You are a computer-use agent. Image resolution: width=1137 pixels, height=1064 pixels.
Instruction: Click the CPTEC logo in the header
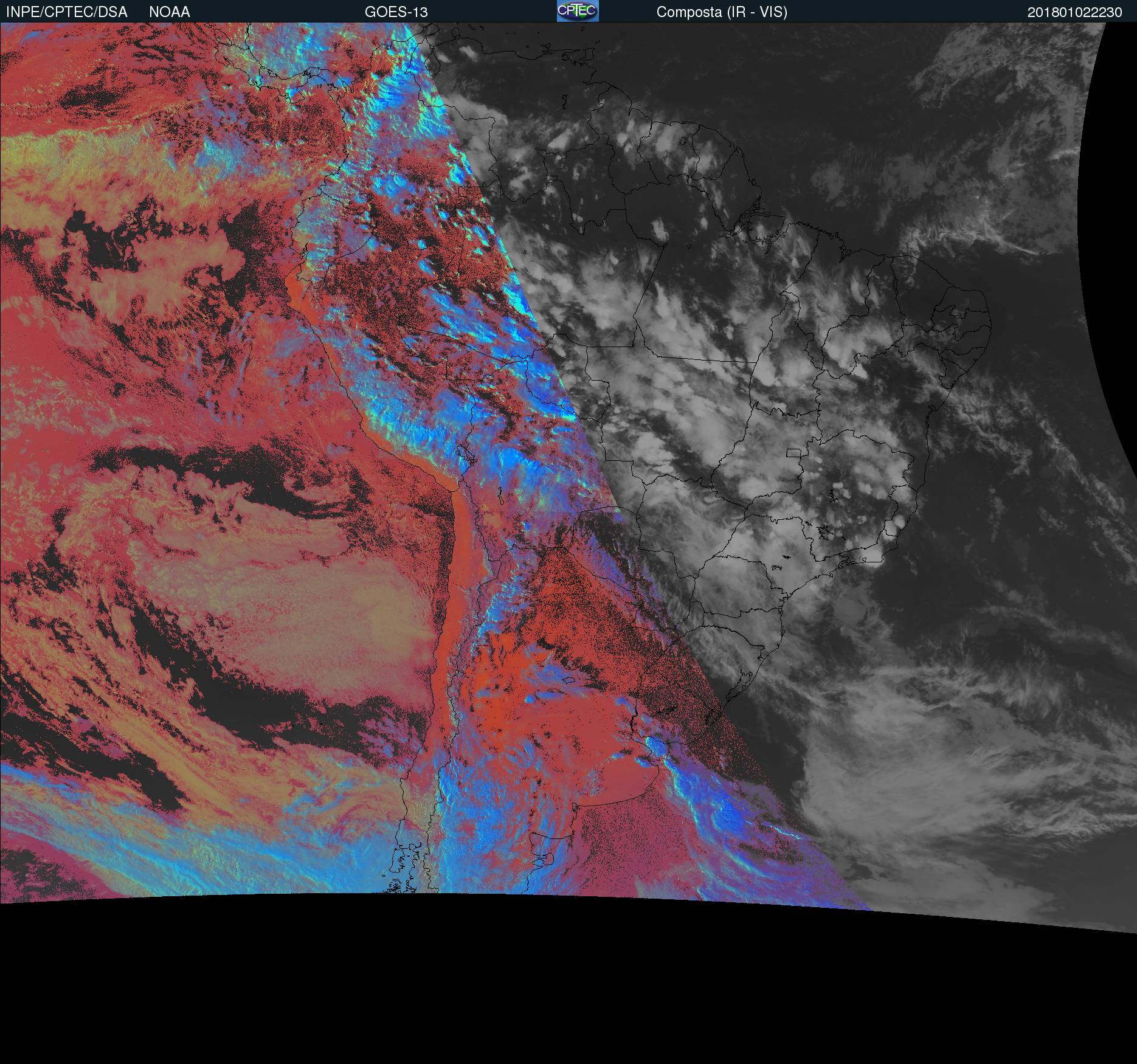pos(578,11)
